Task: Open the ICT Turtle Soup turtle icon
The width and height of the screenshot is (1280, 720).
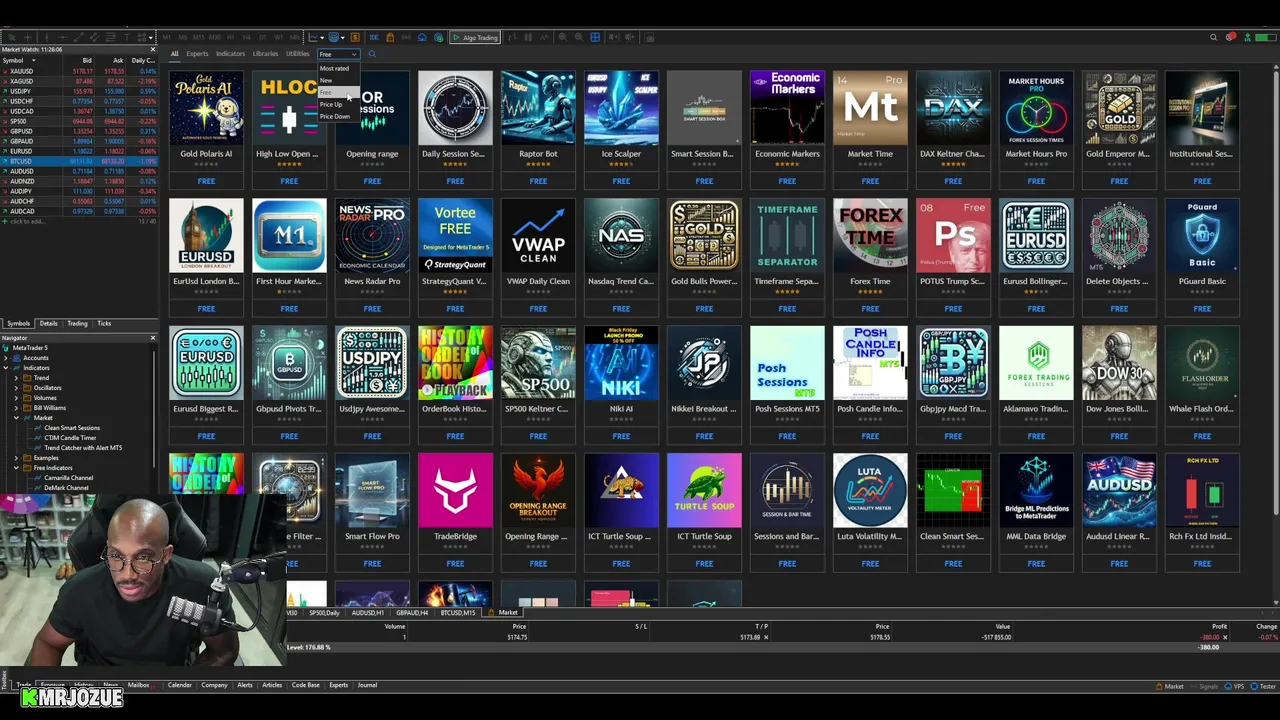Action: [x=704, y=491]
